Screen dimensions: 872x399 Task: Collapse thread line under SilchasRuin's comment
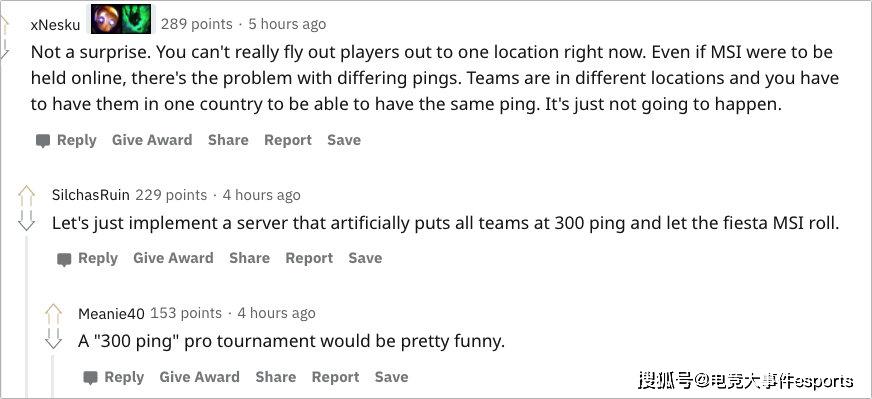point(26,317)
